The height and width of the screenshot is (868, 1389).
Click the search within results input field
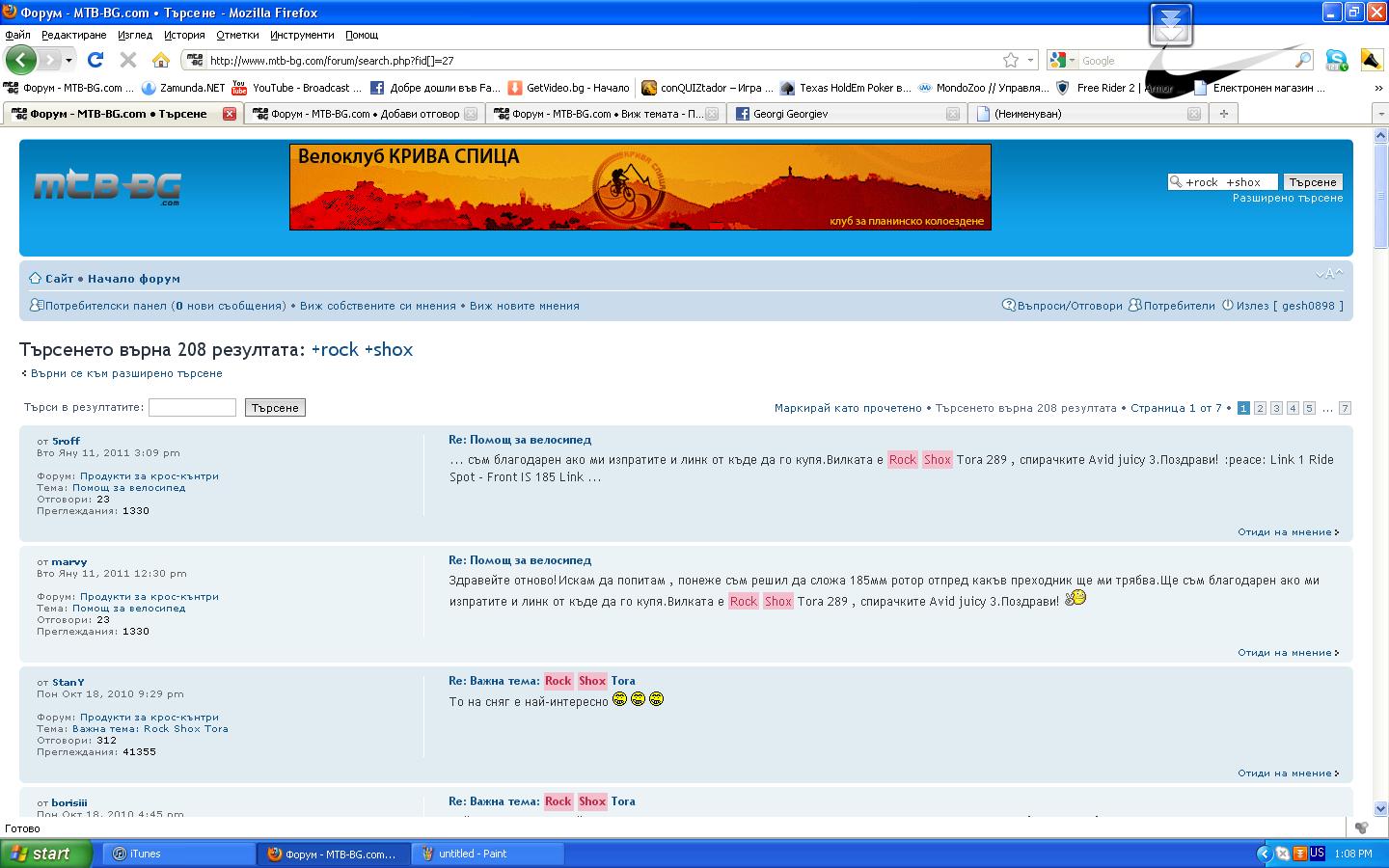pyautogui.click(x=192, y=408)
